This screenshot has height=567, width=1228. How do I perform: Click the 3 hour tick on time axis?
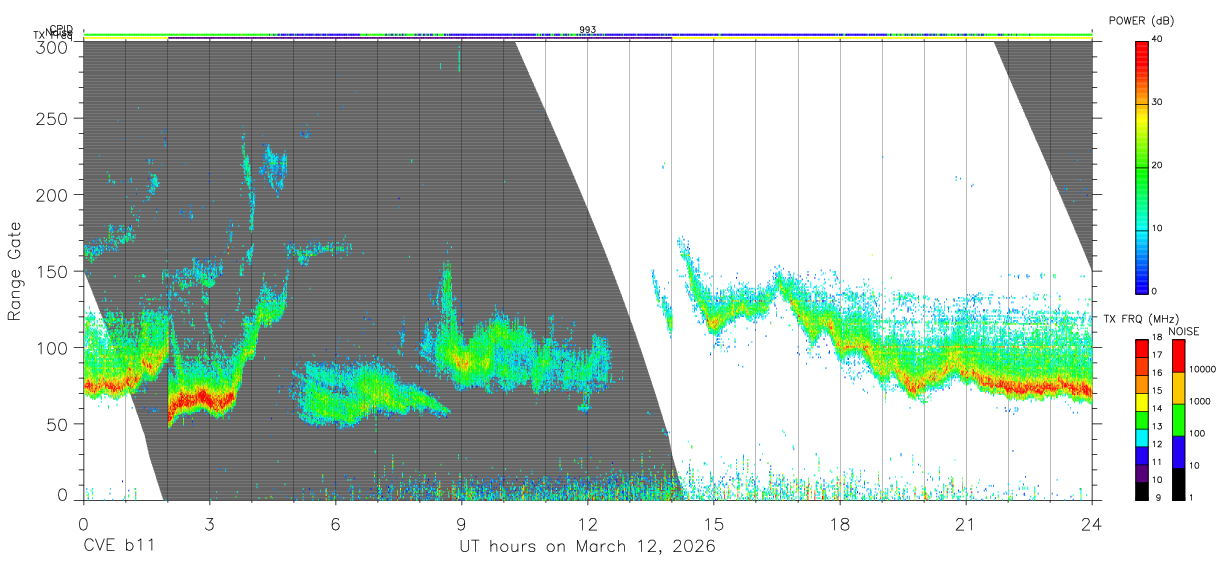point(209,524)
